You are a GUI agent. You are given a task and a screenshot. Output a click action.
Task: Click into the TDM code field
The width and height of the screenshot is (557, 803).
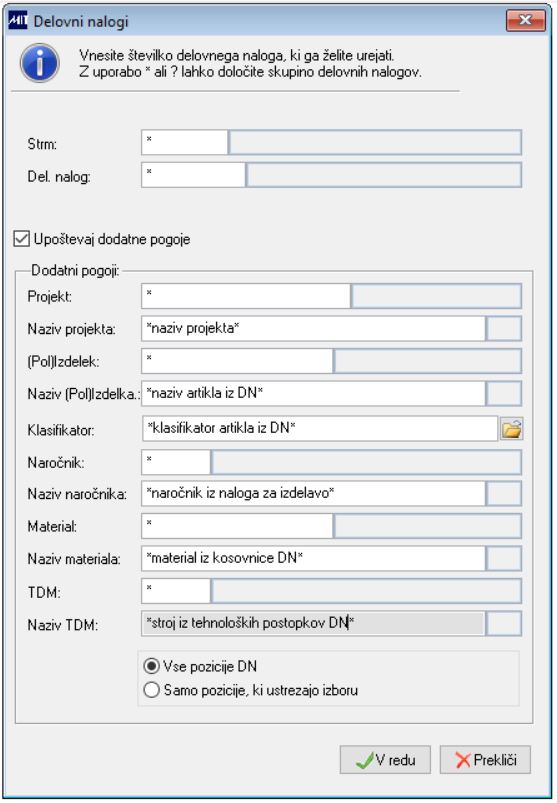coord(176,591)
